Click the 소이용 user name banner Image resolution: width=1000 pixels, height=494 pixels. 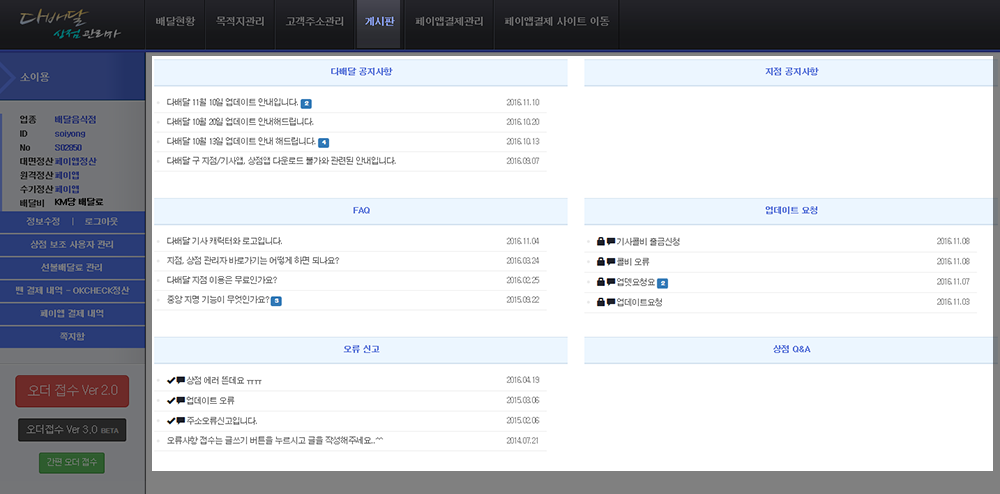pos(72,76)
